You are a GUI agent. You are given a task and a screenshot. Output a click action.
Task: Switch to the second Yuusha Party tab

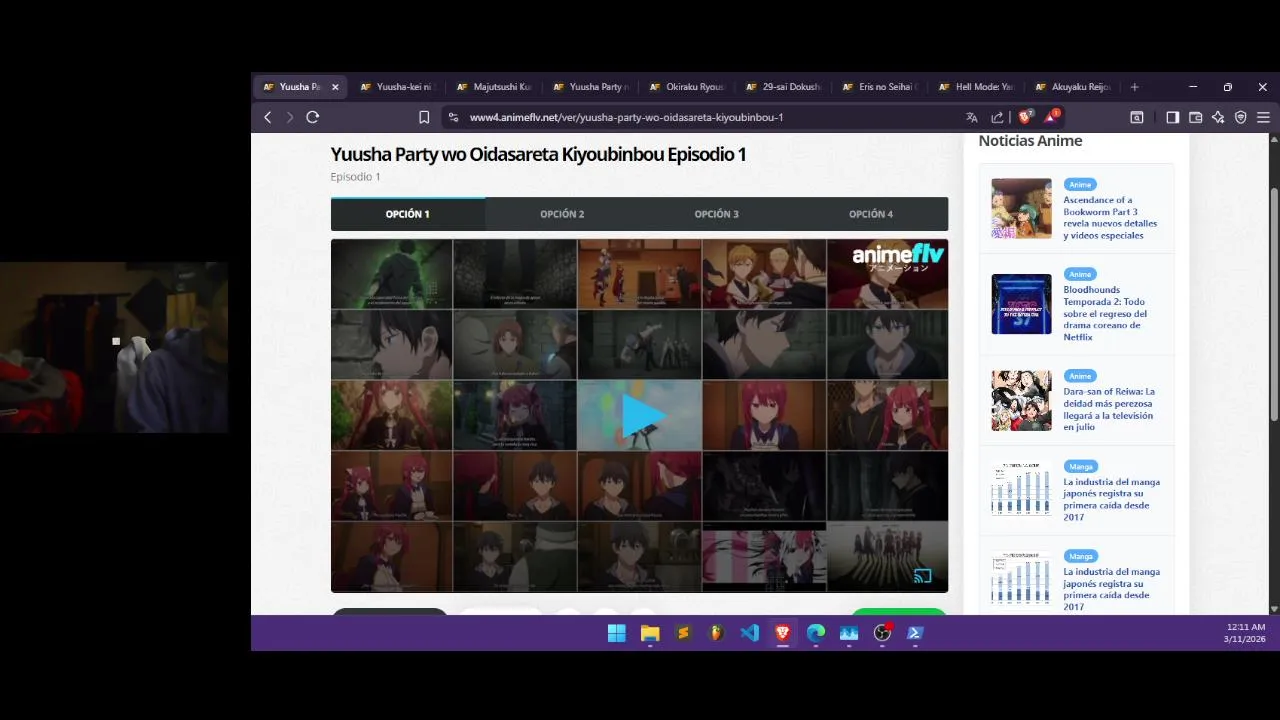click(x=590, y=87)
